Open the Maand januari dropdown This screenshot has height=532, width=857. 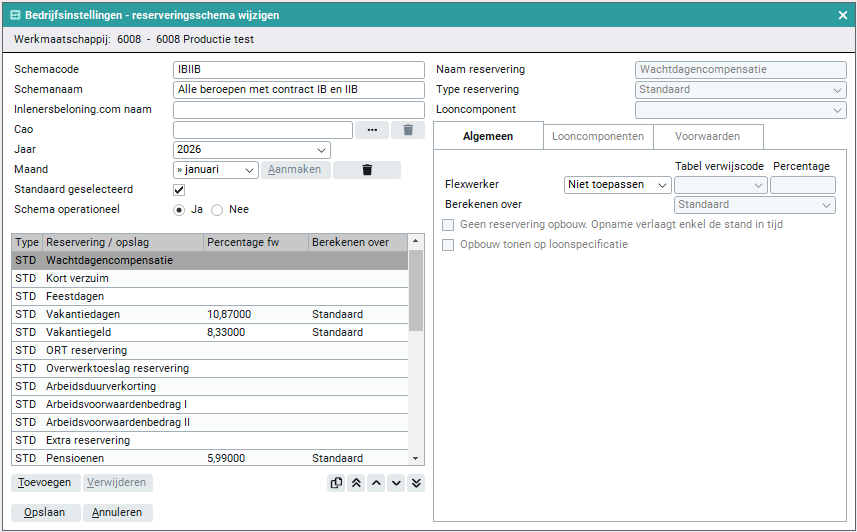coord(216,169)
